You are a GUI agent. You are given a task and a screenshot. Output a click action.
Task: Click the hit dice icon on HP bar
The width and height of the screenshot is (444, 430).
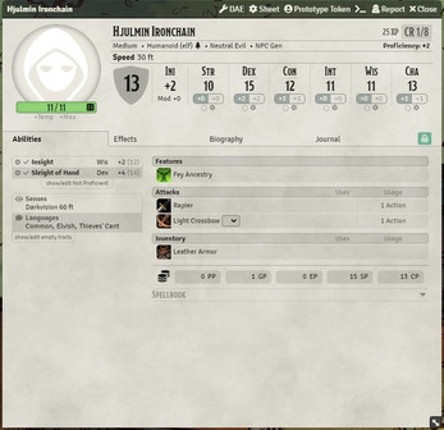pos(90,107)
